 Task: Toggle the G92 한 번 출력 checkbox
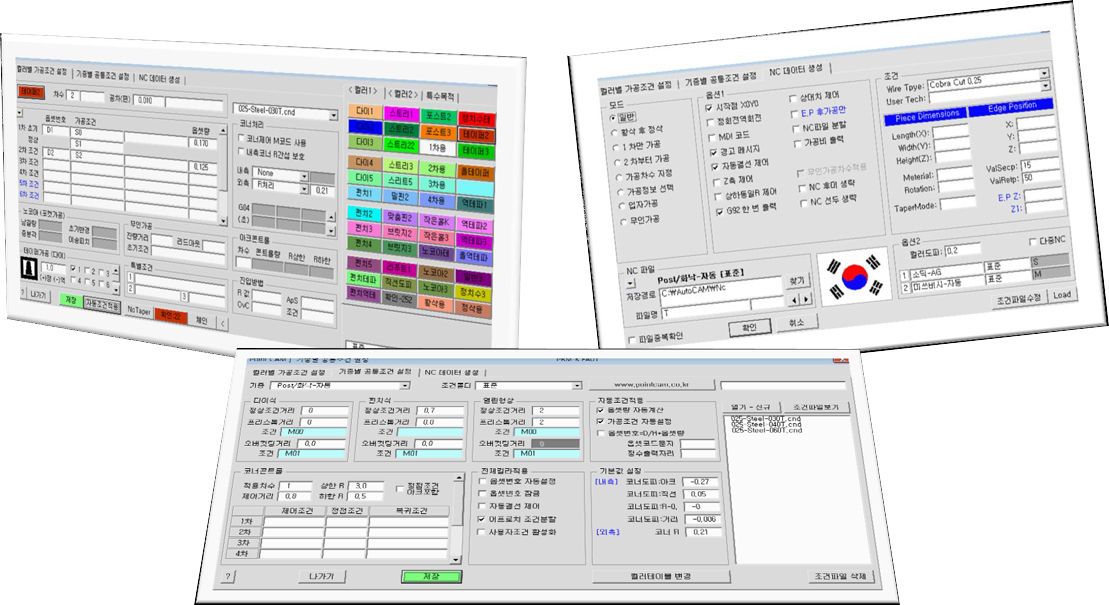pyautogui.click(x=719, y=212)
